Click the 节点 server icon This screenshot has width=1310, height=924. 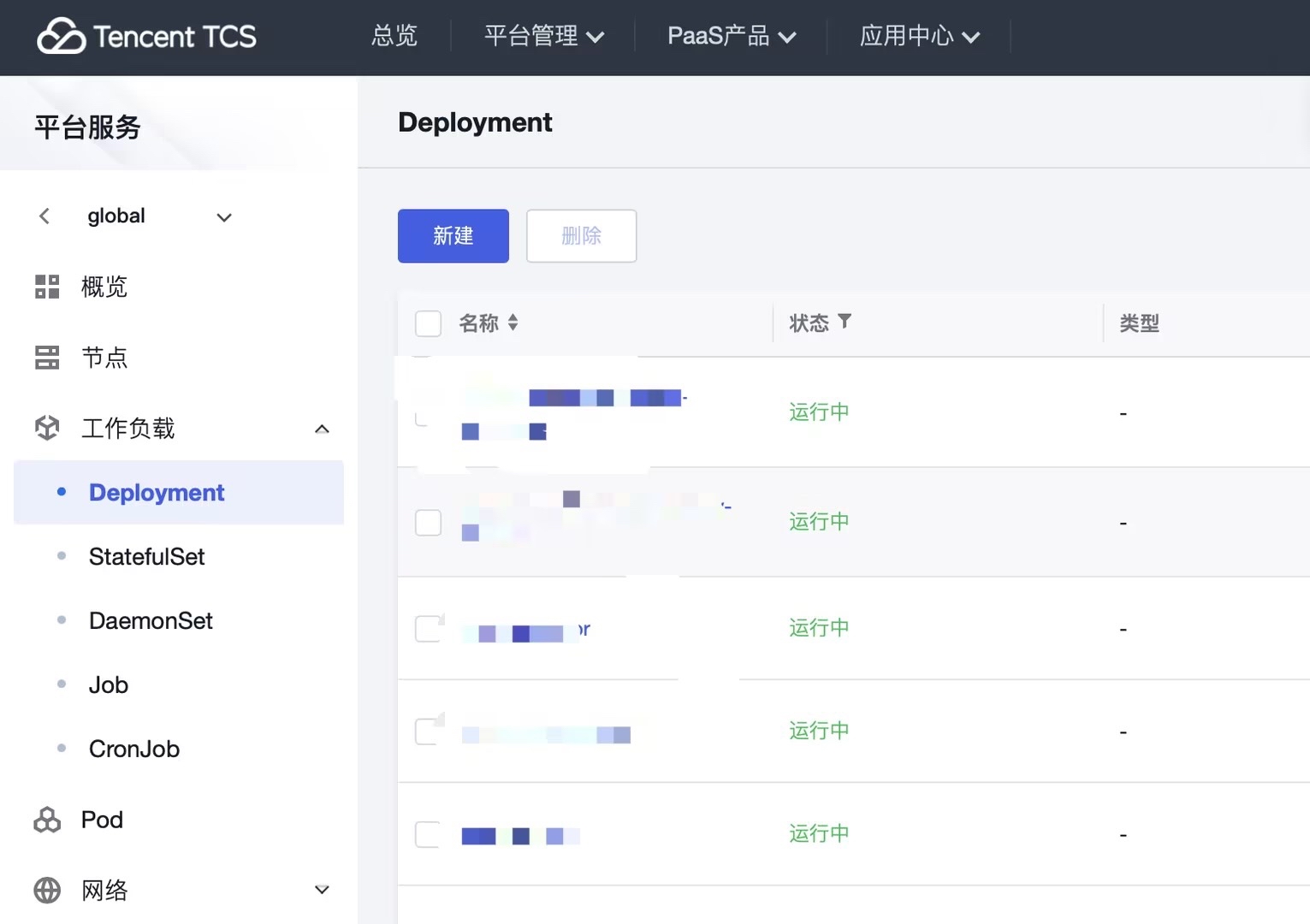click(47, 358)
